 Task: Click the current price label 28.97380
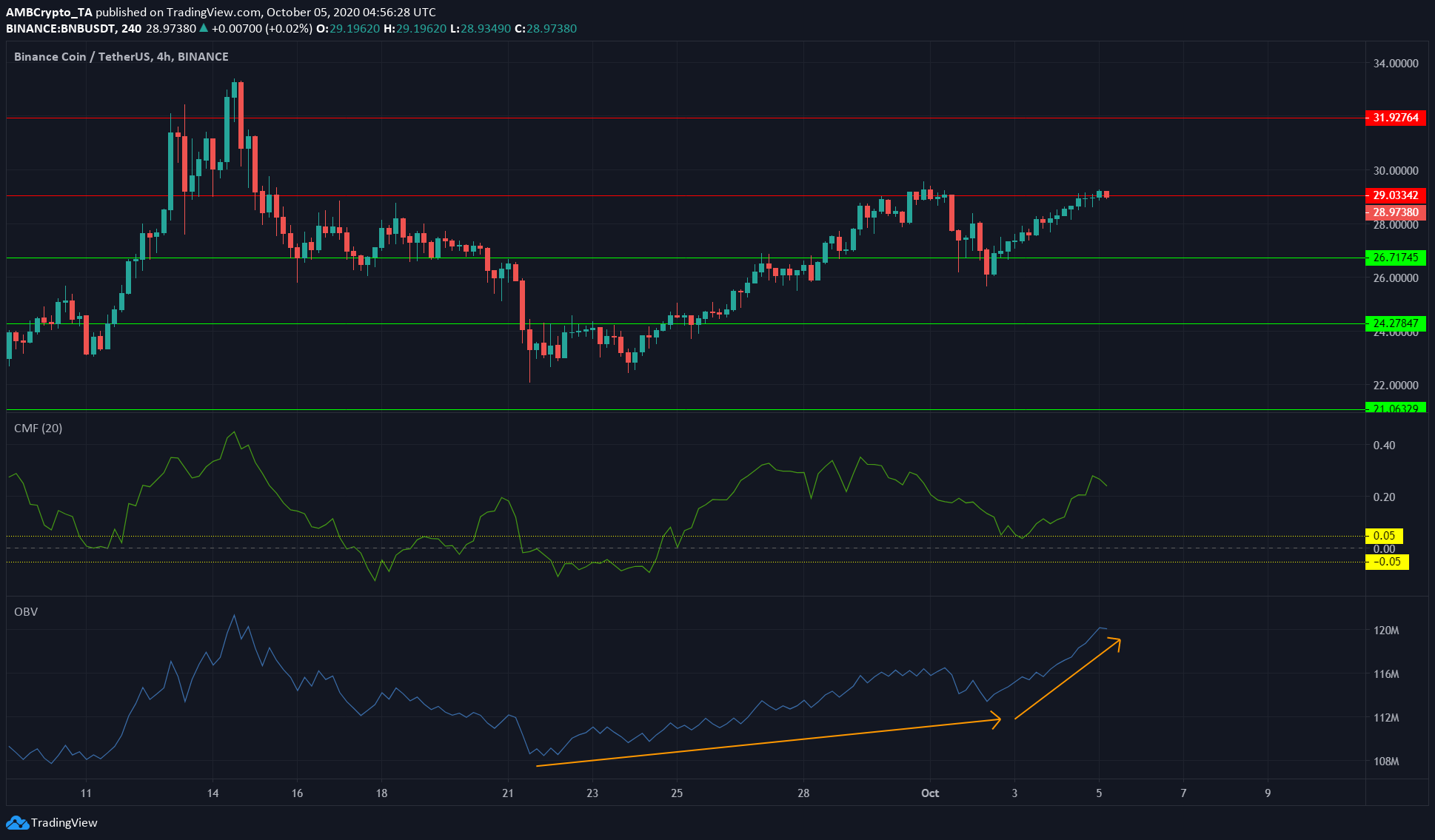(1396, 212)
